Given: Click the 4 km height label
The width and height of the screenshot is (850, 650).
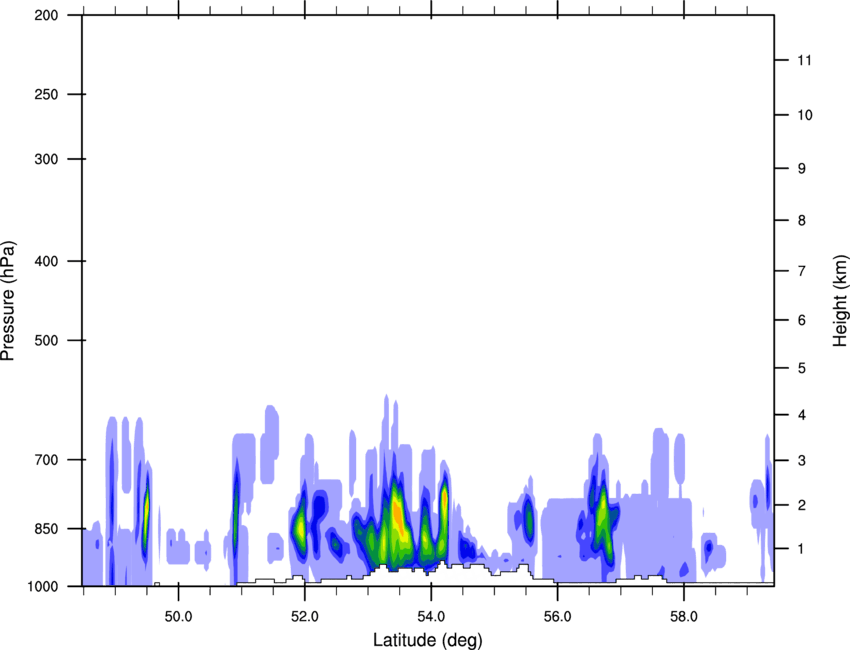Looking at the screenshot, I should point(802,415).
